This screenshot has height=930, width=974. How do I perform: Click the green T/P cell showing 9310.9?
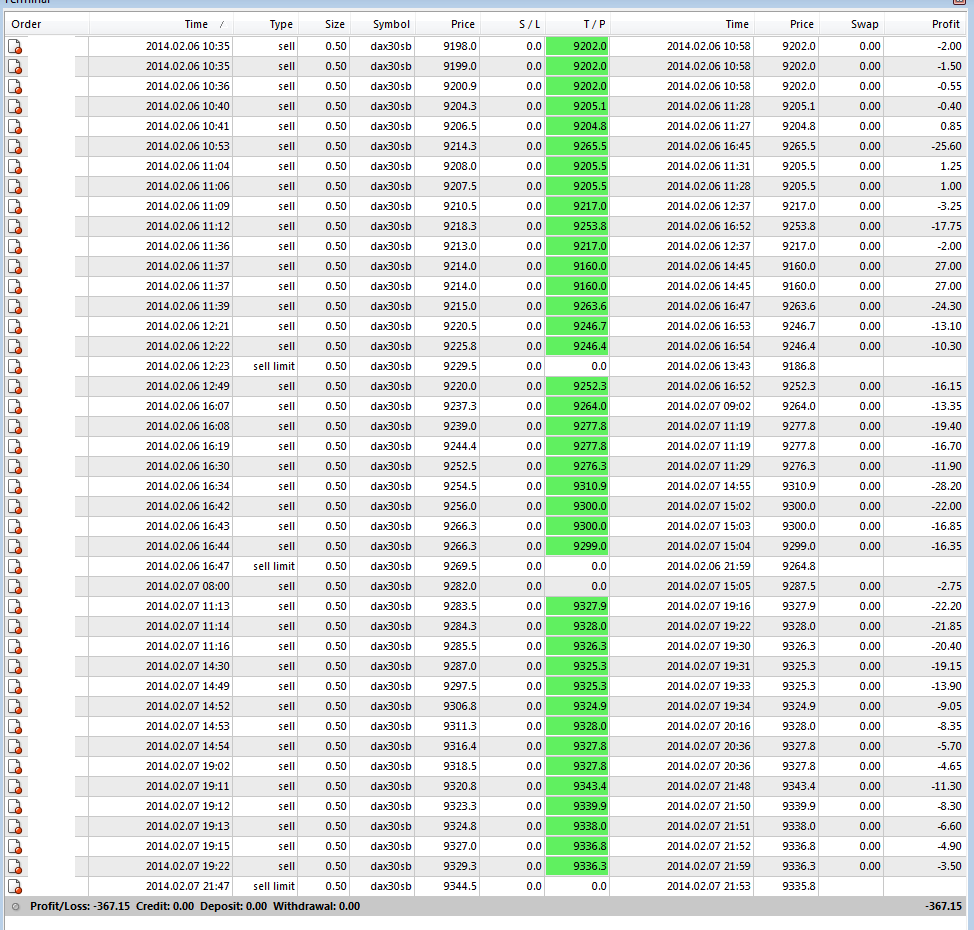577,486
